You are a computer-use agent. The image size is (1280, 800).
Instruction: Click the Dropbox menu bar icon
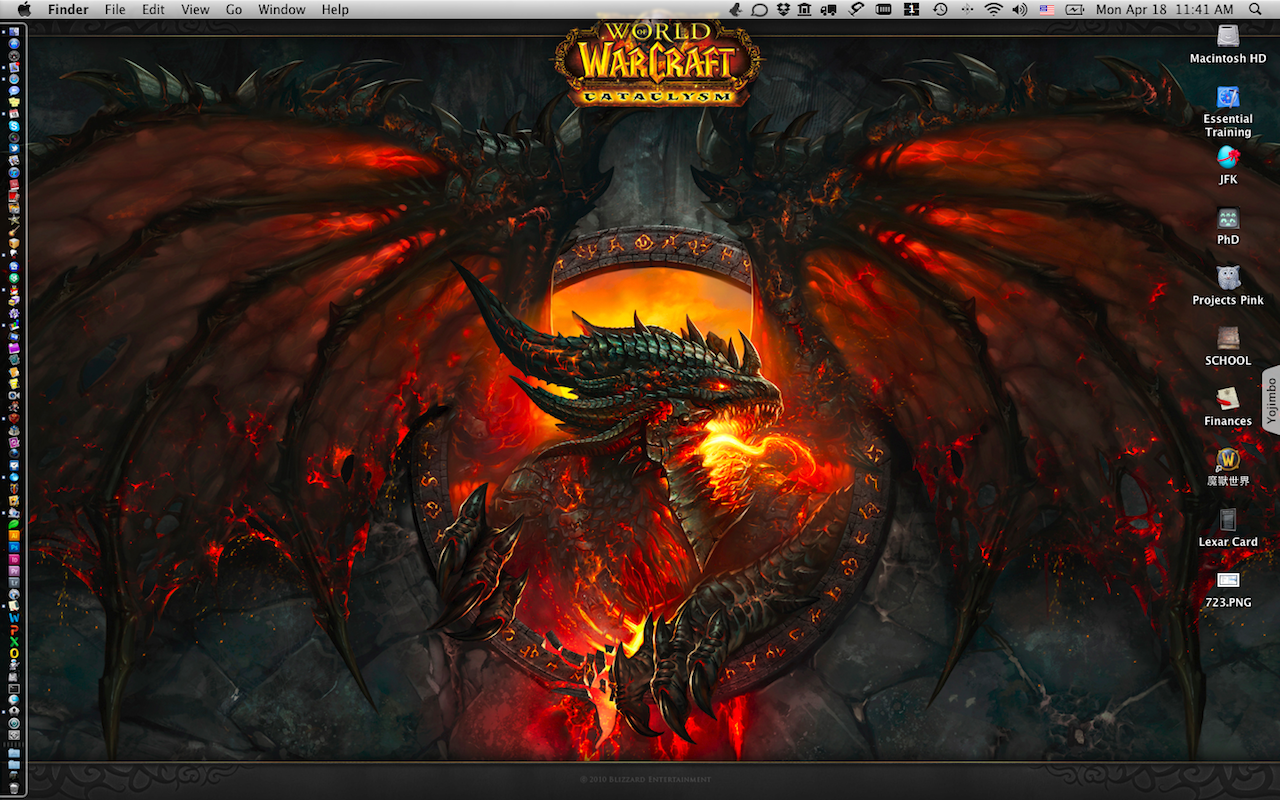tap(785, 10)
